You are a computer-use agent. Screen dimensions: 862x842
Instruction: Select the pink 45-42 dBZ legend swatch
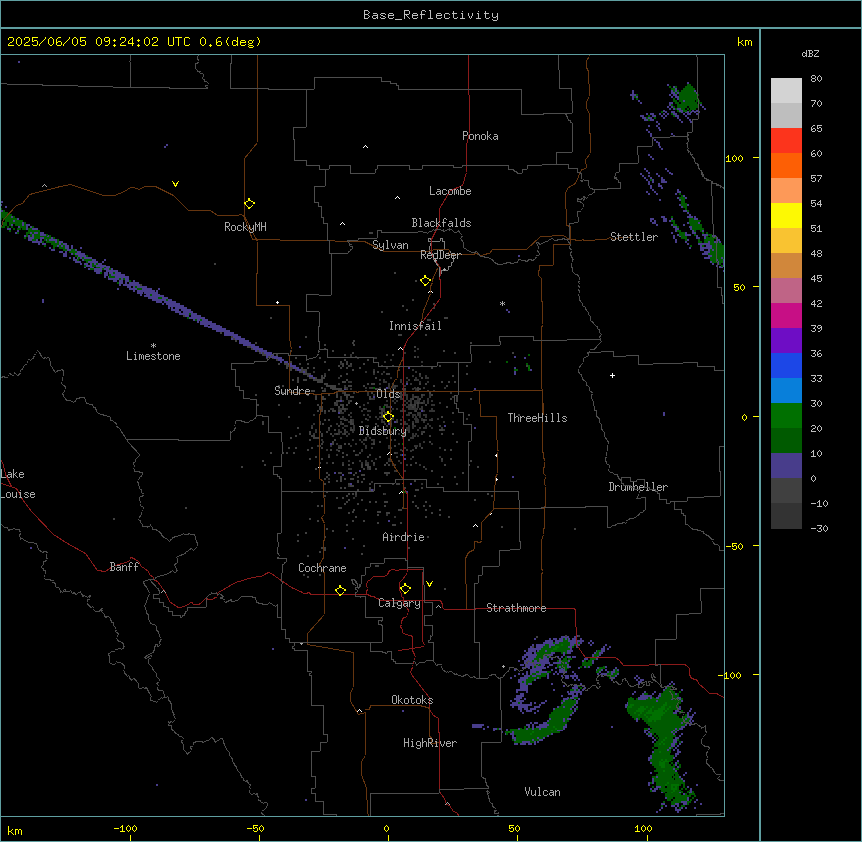[786, 290]
